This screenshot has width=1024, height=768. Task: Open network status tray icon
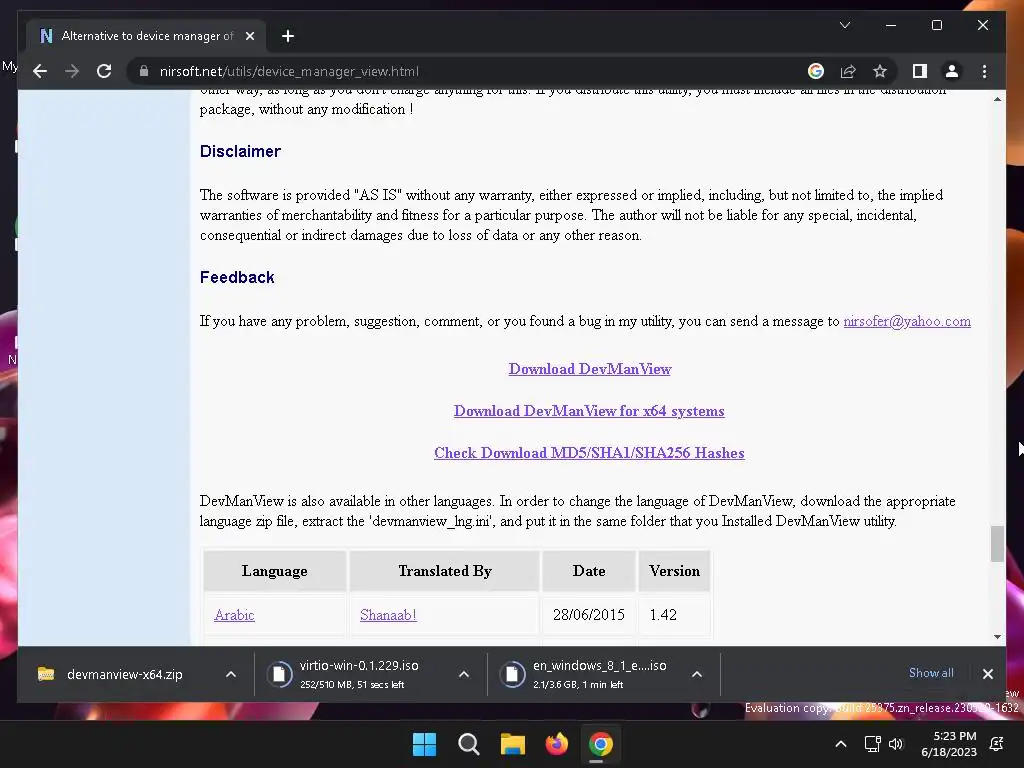[x=872, y=744]
